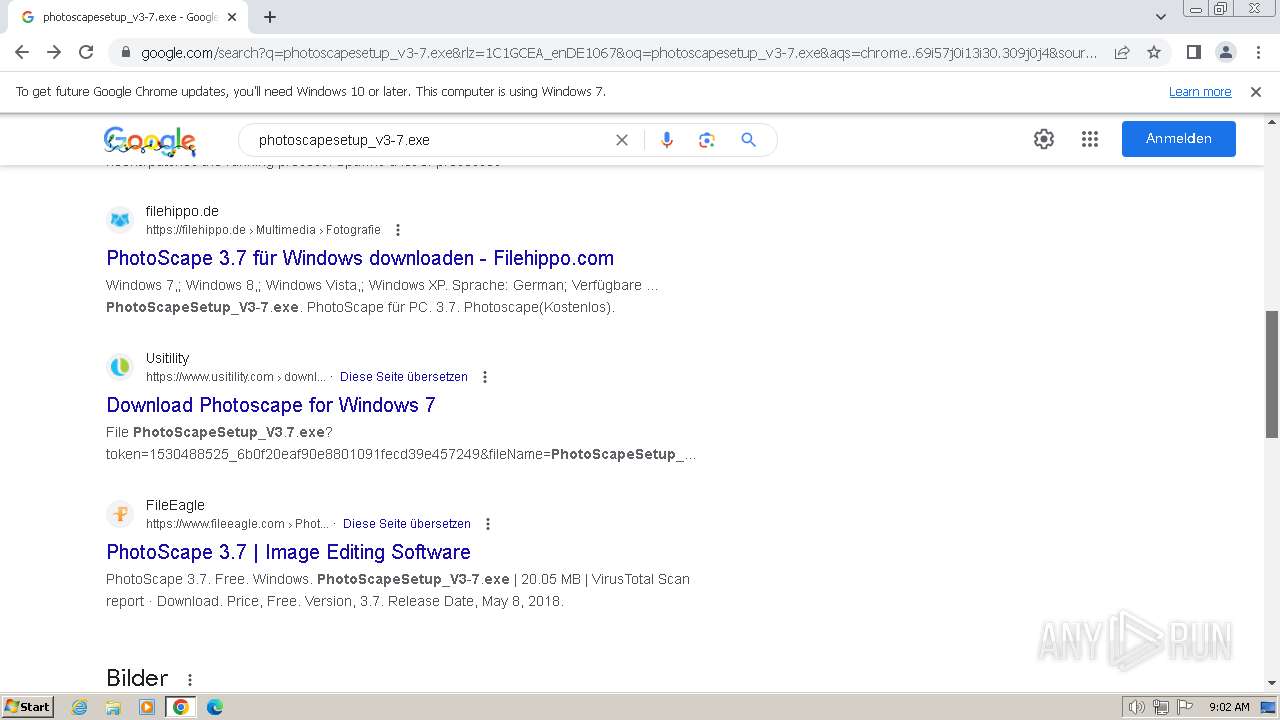The image size is (1280, 720).
Task: Submit search with magnifier icon
Action: pos(748,140)
